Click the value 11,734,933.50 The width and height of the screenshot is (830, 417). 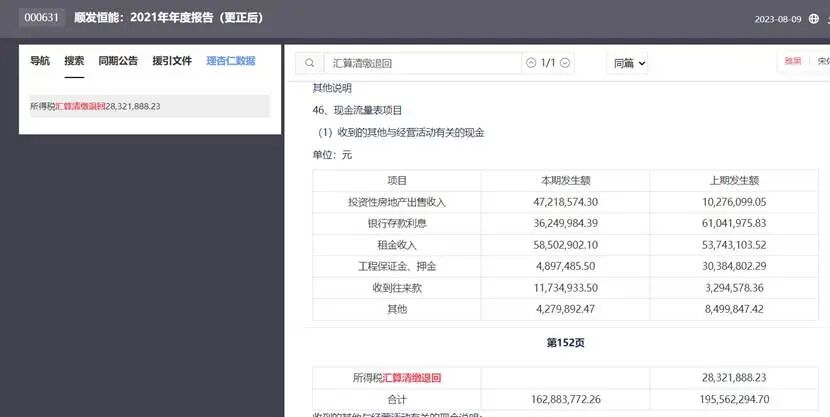[x=565, y=288]
